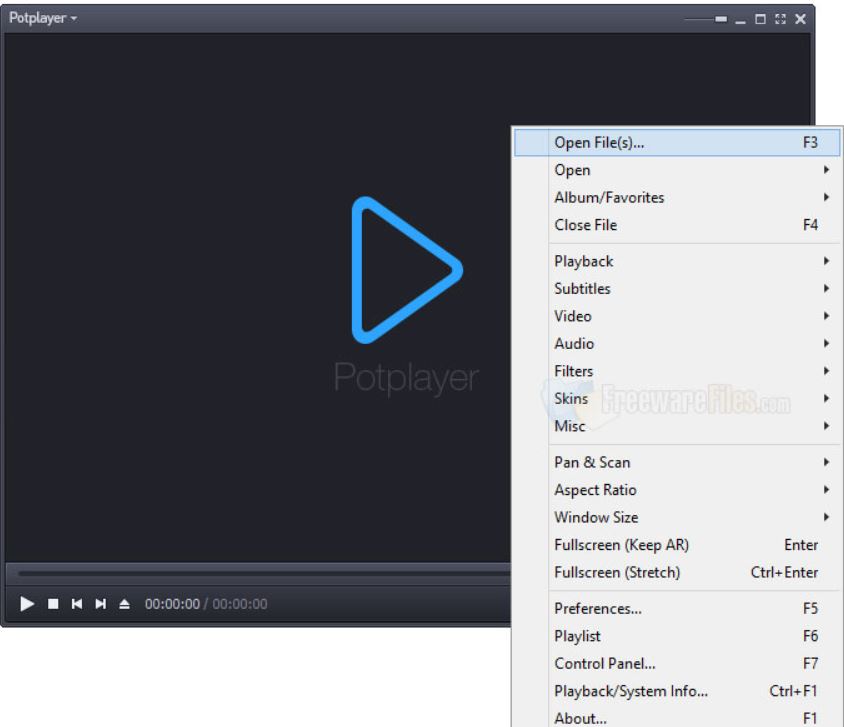
Task: Expand the Subtitles submenu
Action: click(x=677, y=289)
